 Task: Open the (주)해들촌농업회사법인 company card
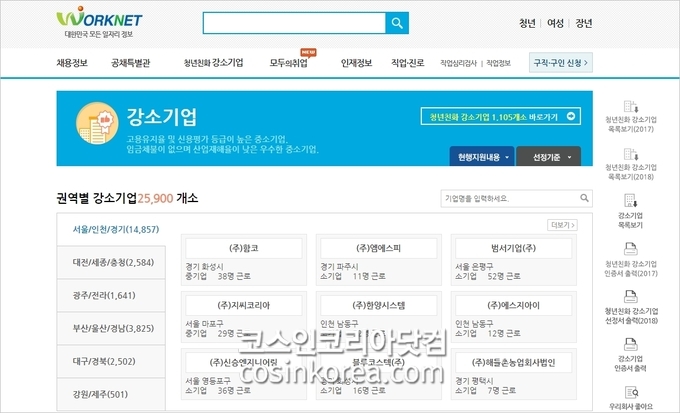pyautogui.click(x=513, y=374)
